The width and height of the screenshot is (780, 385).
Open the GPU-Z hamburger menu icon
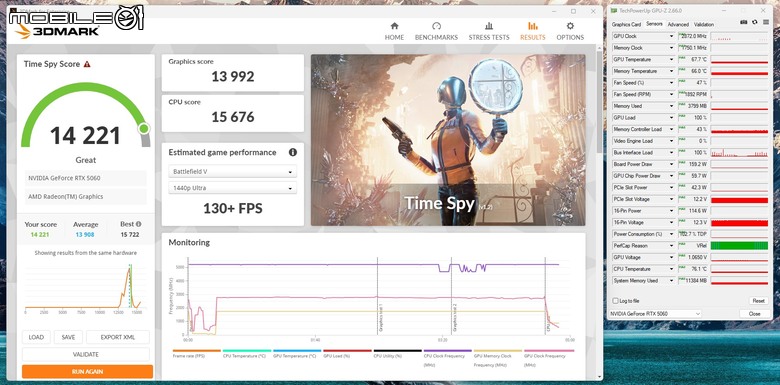(x=765, y=22)
